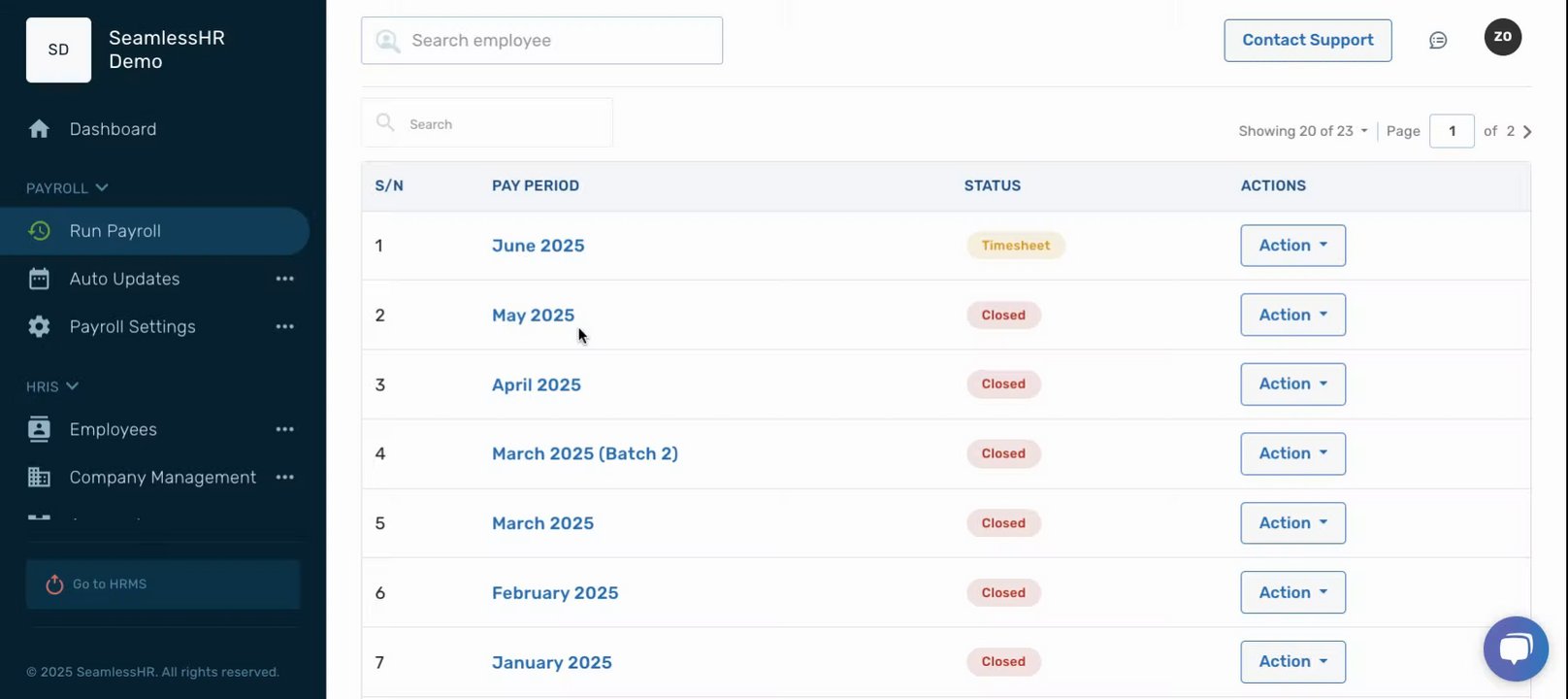Viewport: 1568px width, 699px height.
Task: Open Action dropdown for June 2025
Action: 1292,246
